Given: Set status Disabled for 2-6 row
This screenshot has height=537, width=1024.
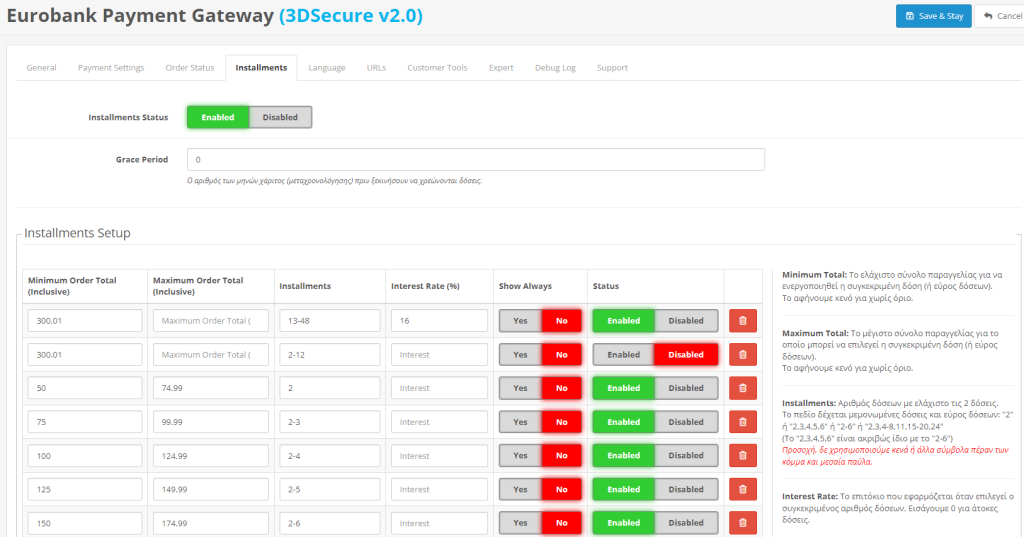Looking at the screenshot, I should [x=686, y=523].
